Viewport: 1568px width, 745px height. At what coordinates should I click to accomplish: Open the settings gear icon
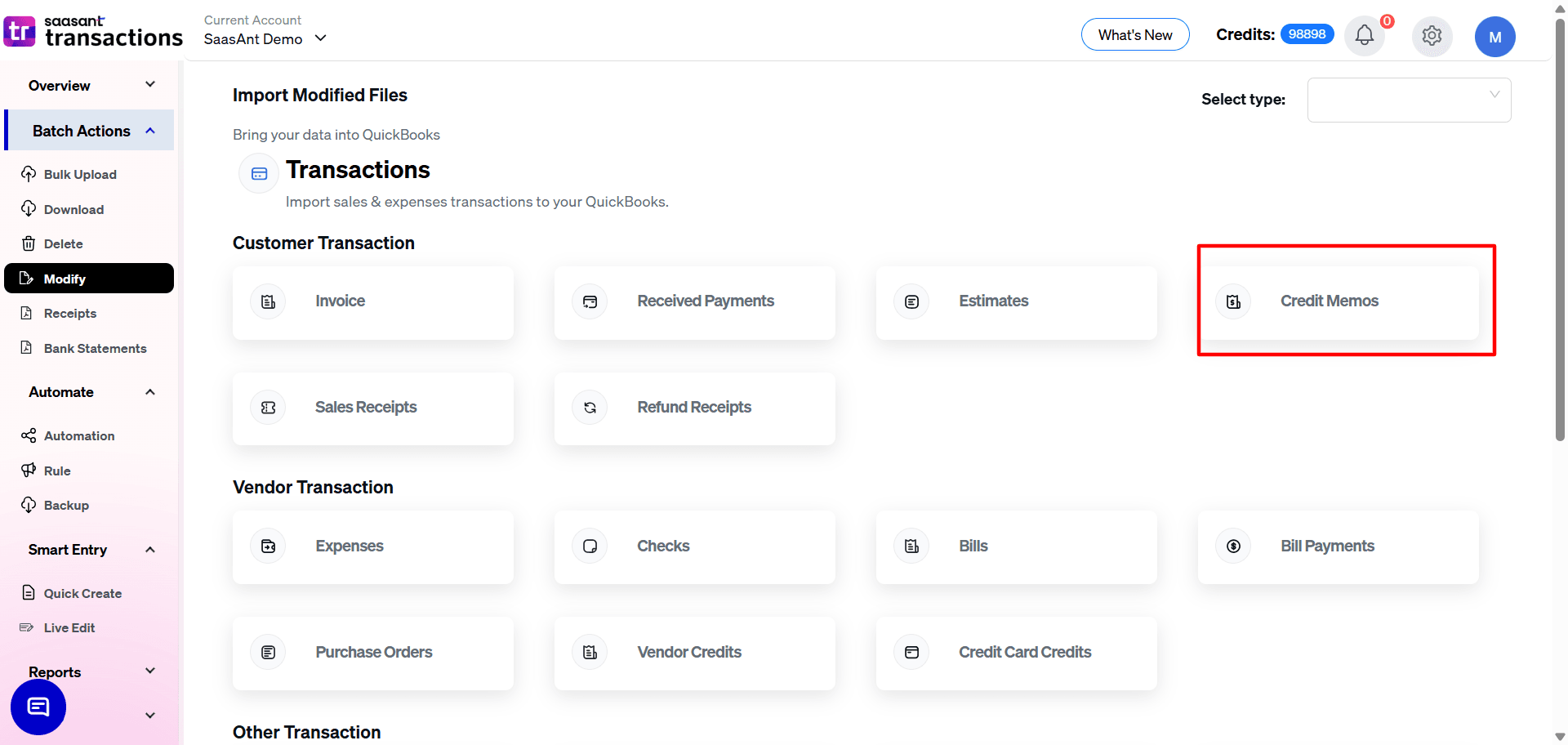point(1432,36)
